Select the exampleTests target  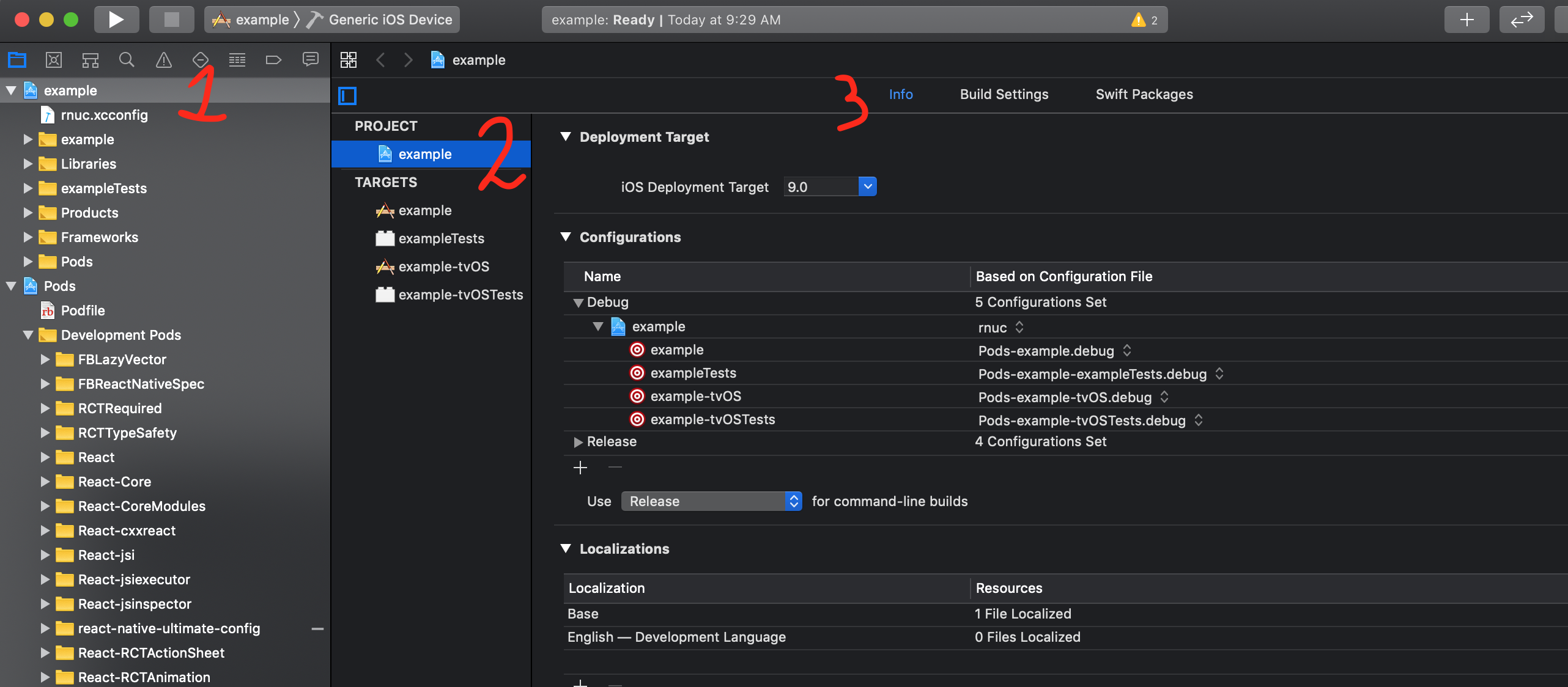[431, 238]
